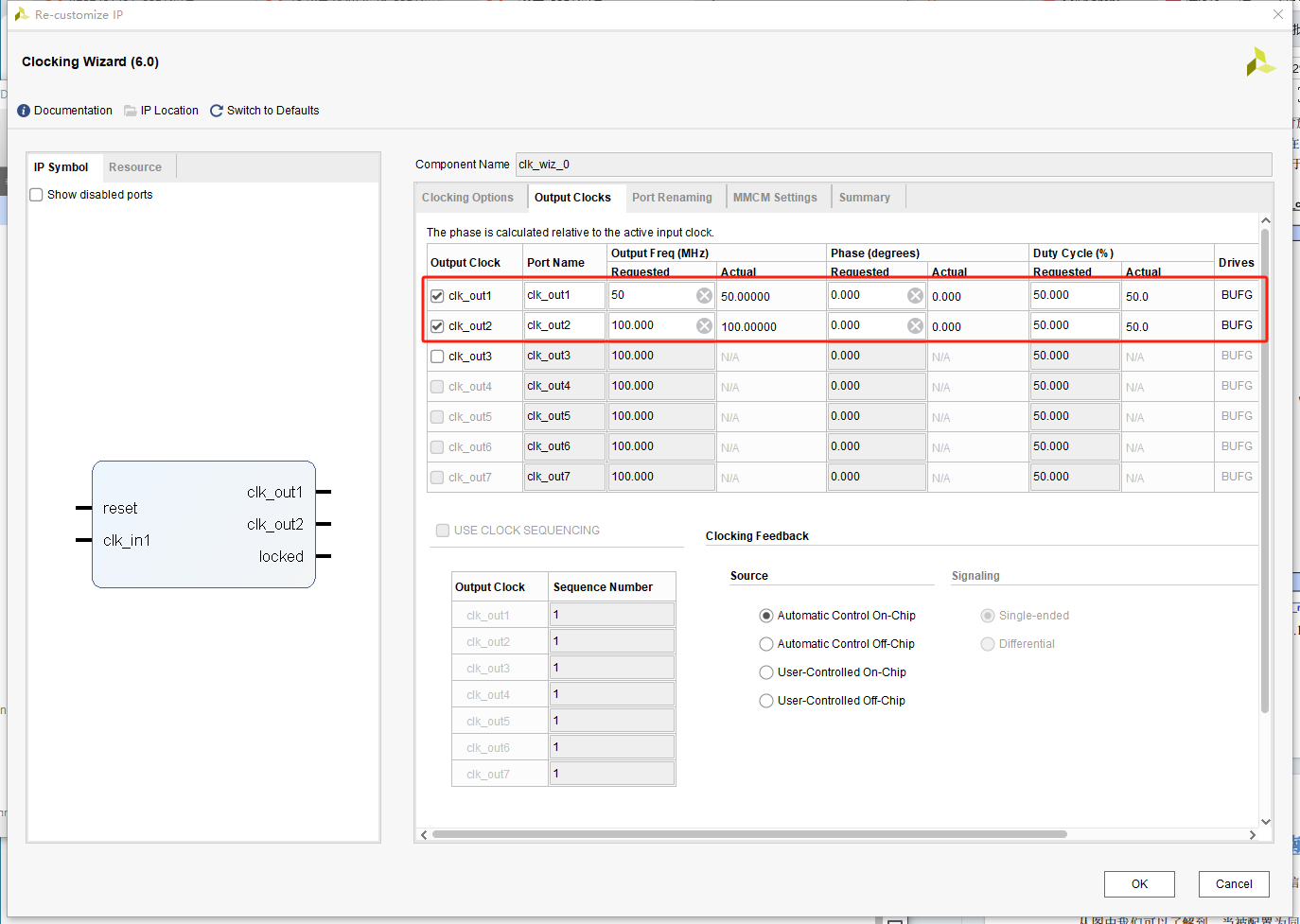Screen dimensions: 1300x924
Task: Uncheck the clk_out1 output clock
Action: click(x=437, y=296)
